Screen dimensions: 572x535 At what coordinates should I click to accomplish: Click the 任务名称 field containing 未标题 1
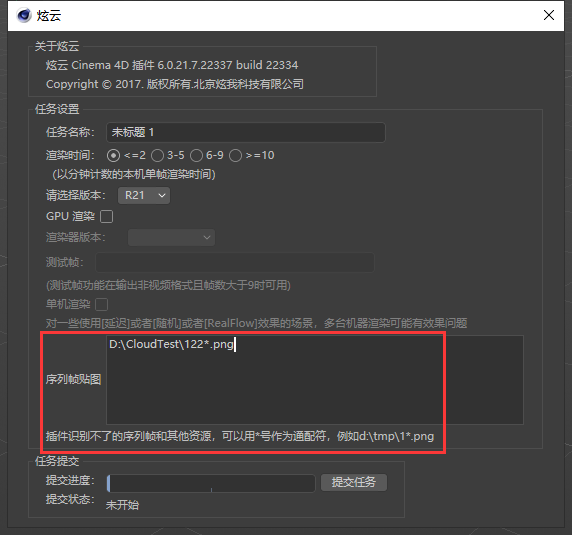[246, 132]
